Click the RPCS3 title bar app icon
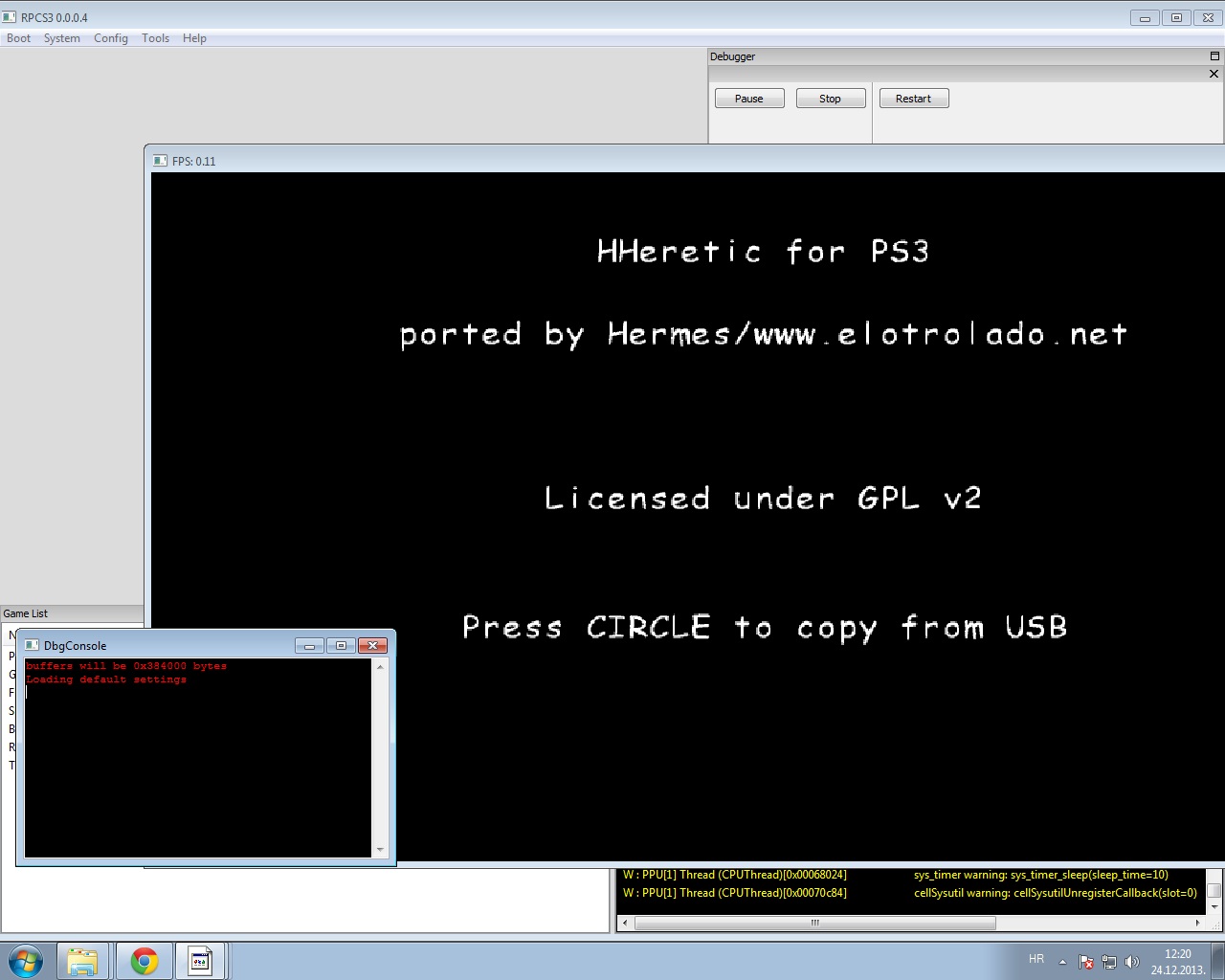 pos(10,17)
